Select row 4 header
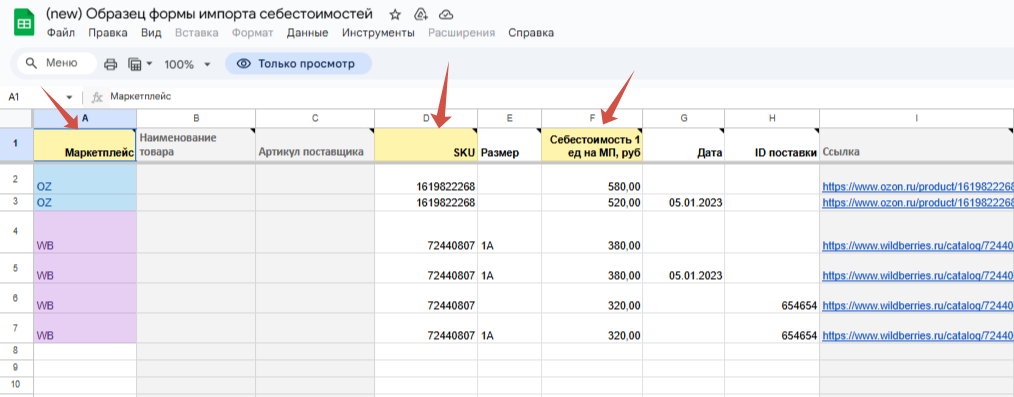Image resolution: width=1014 pixels, height=397 pixels. [16, 231]
